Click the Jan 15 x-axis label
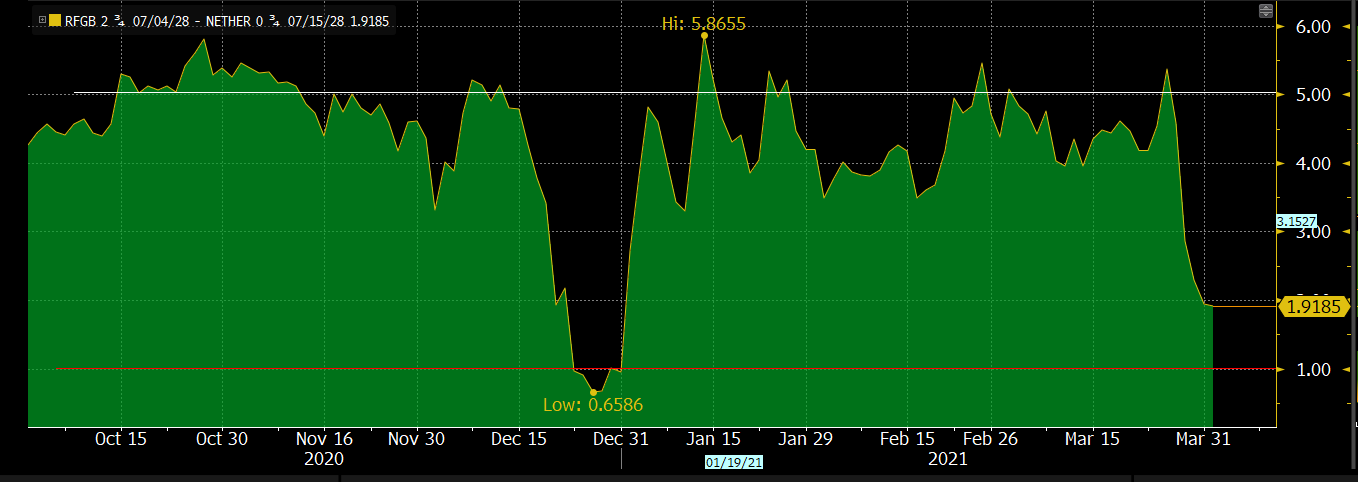 click(714, 438)
